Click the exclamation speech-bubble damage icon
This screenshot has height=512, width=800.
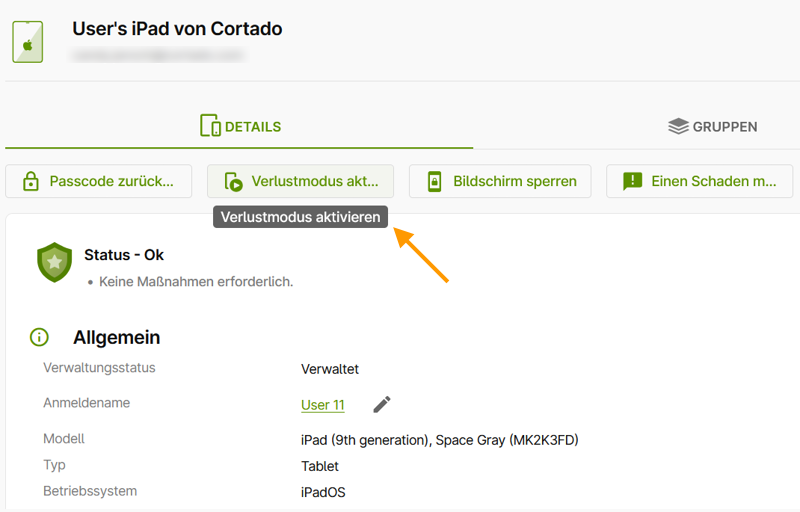tap(632, 182)
